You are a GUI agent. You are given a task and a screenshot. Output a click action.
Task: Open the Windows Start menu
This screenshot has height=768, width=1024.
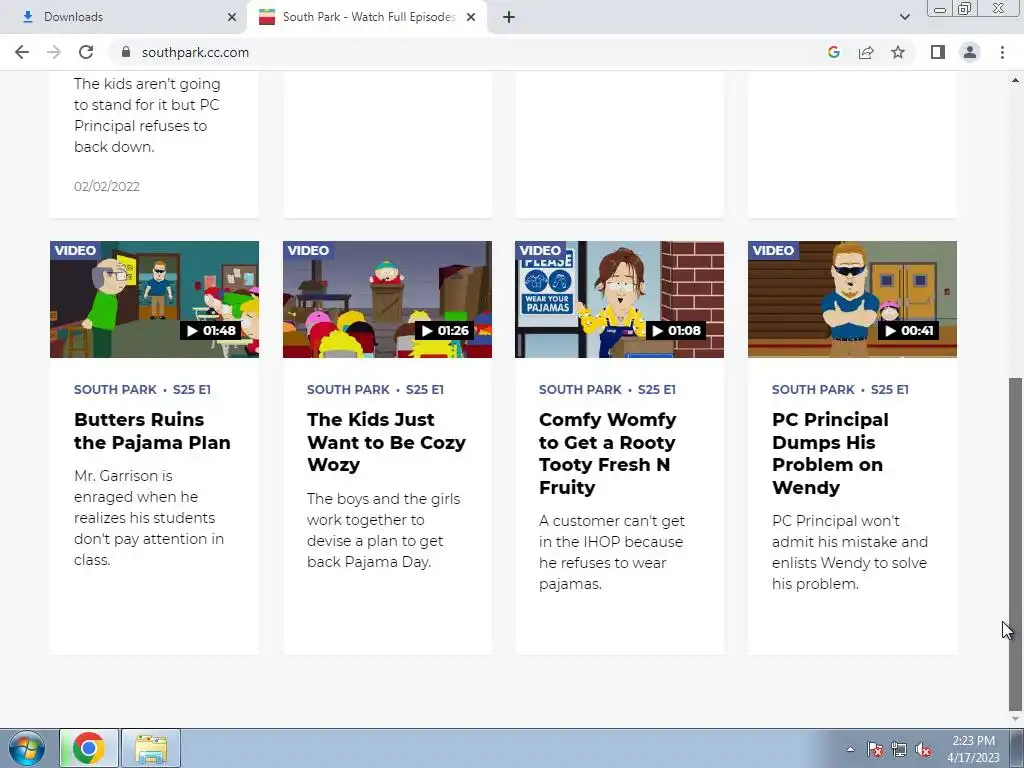pyautogui.click(x=25, y=748)
